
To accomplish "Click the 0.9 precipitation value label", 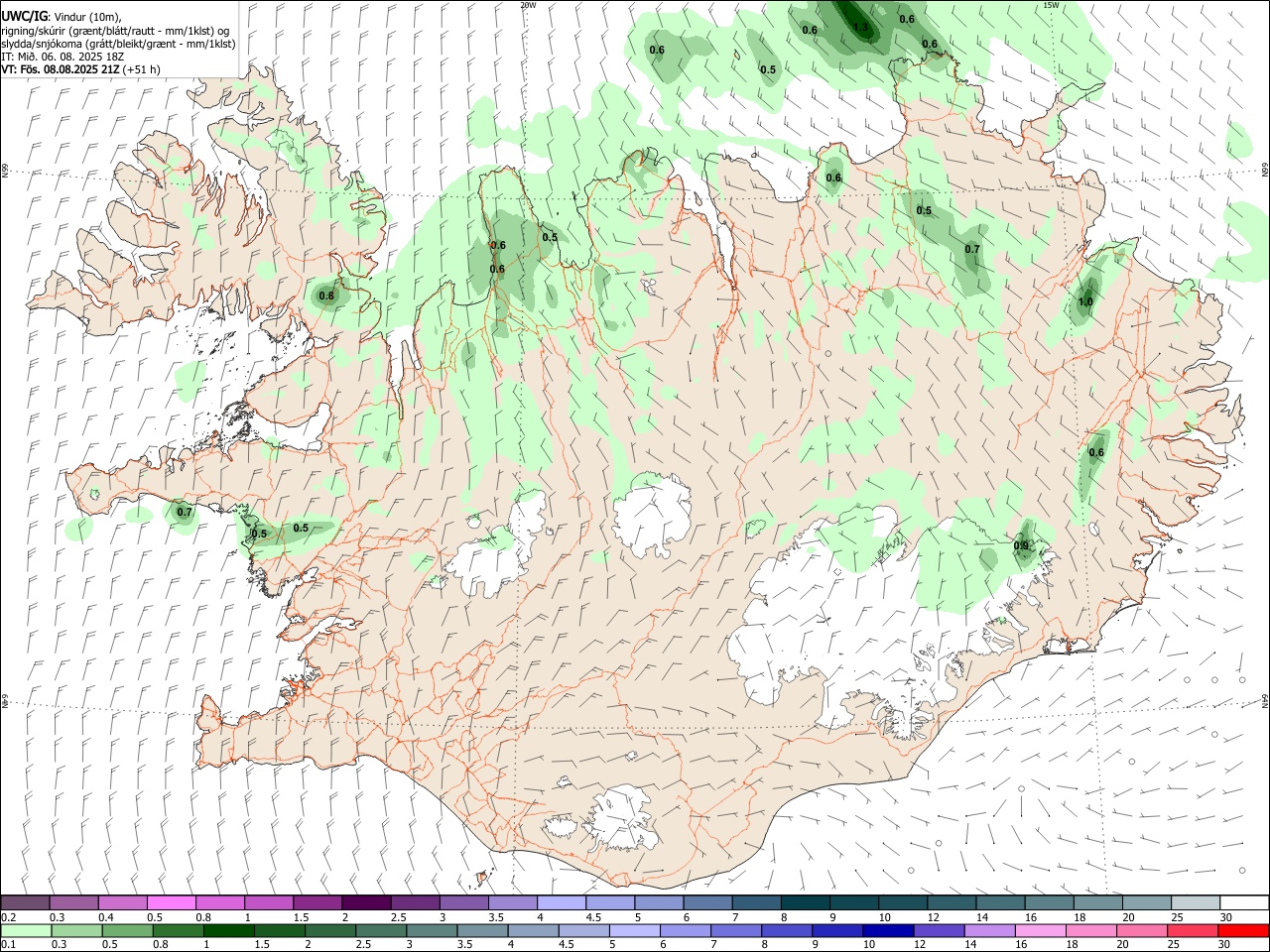I will pyautogui.click(x=1021, y=545).
